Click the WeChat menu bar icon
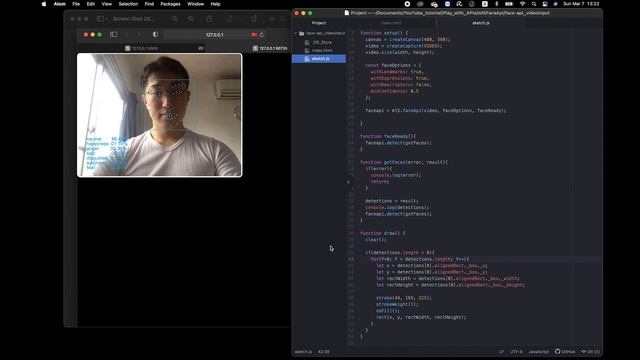Screen dimensions: 640x360 click(x=434, y=4)
